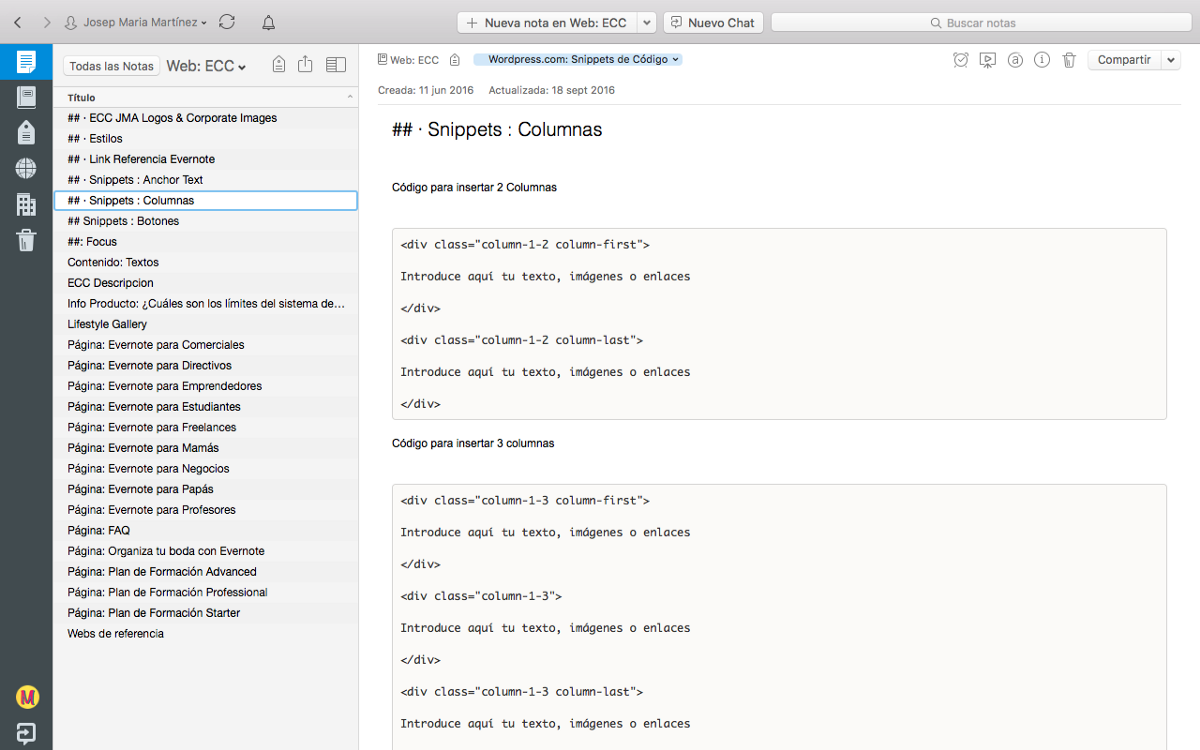Open the Notebooks section in the sidebar
The image size is (1200, 750).
[26, 97]
